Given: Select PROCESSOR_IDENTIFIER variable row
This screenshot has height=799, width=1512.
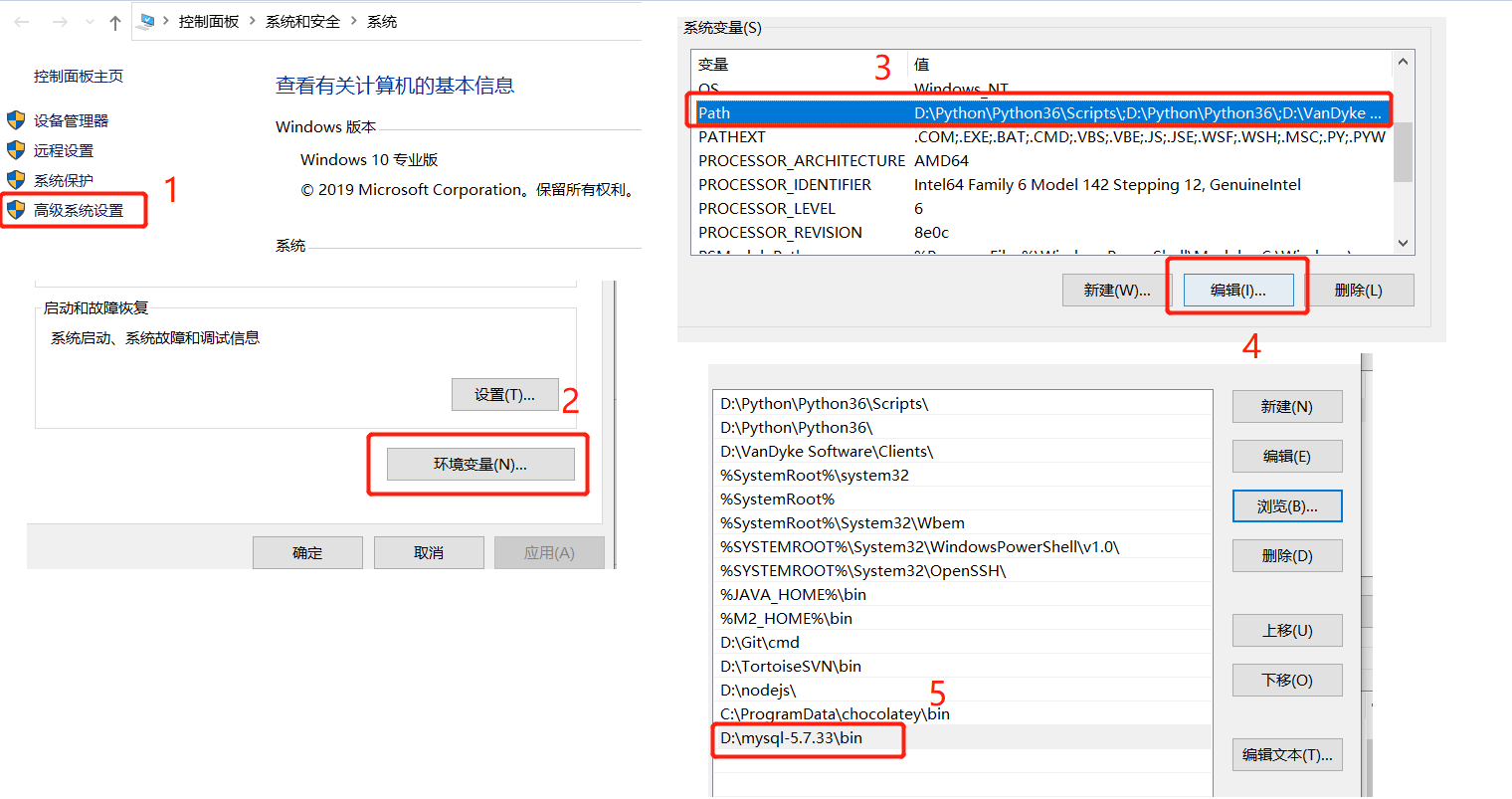Looking at the screenshot, I should (1041, 184).
